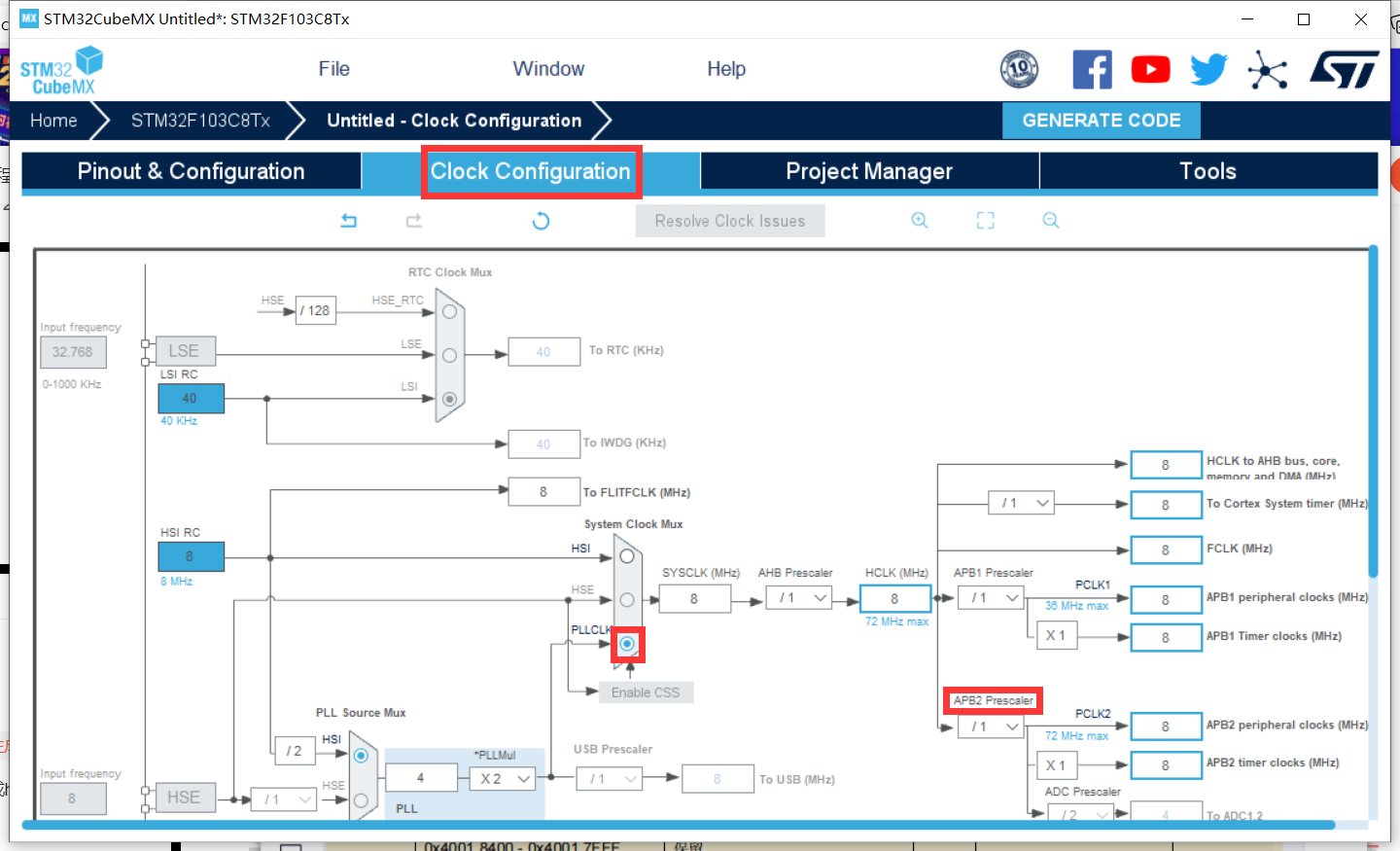Click the PLL input value 4 field

(x=421, y=777)
